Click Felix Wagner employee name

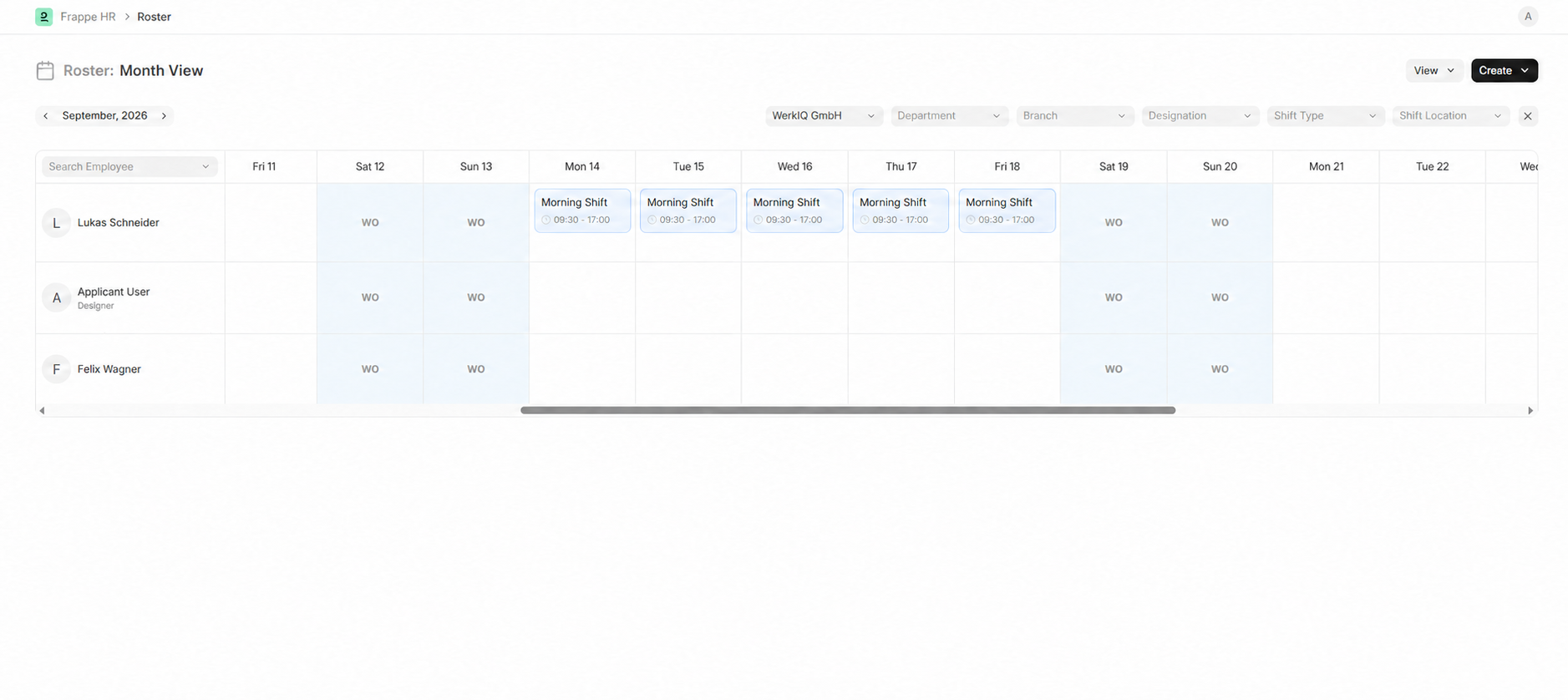tap(109, 369)
